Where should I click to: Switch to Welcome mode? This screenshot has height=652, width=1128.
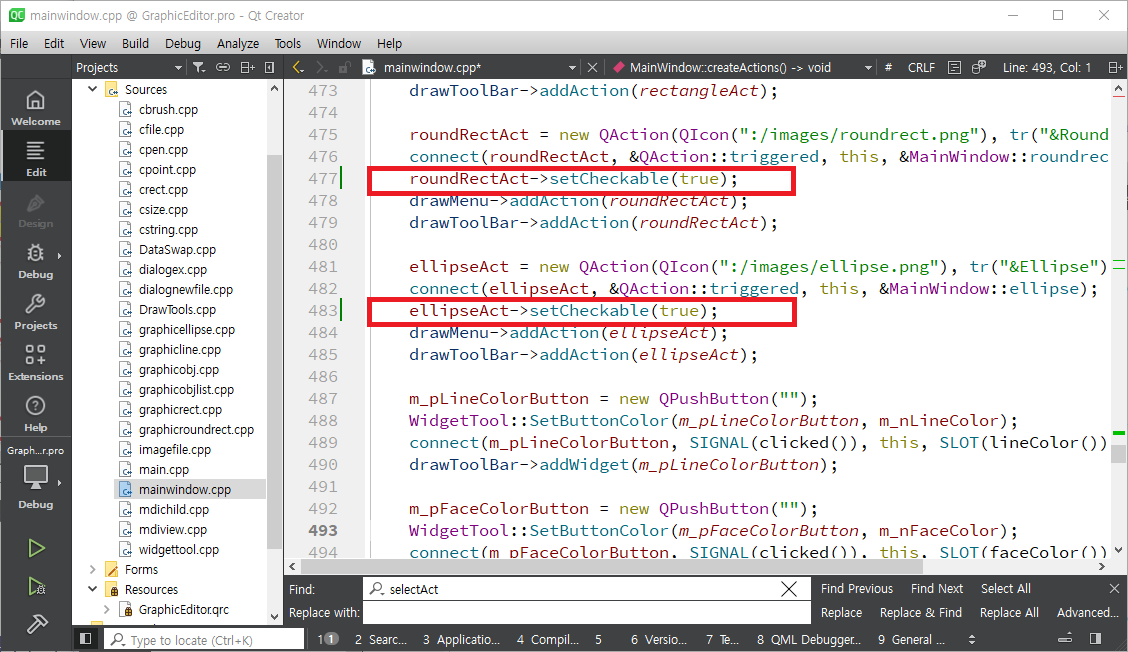coord(35,108)
